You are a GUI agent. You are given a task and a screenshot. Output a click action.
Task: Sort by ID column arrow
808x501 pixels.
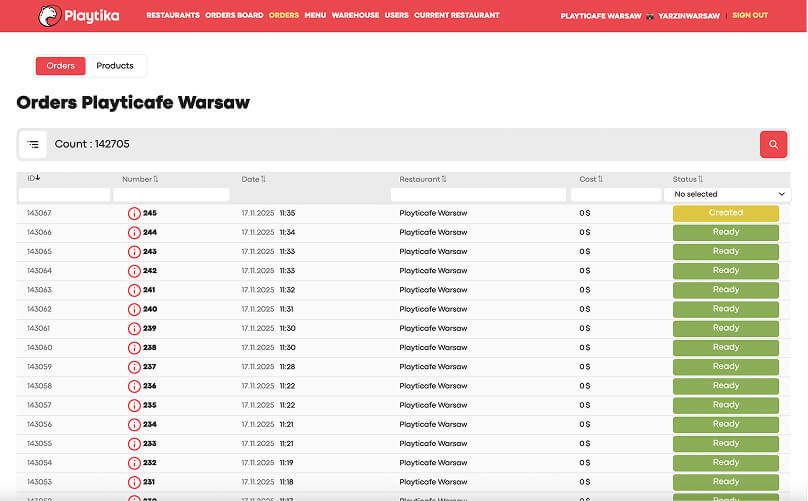tap(38, 178)
